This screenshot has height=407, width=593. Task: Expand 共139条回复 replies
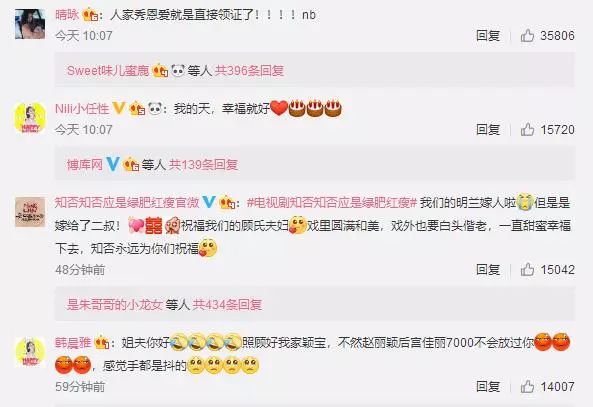coord(203,165)
